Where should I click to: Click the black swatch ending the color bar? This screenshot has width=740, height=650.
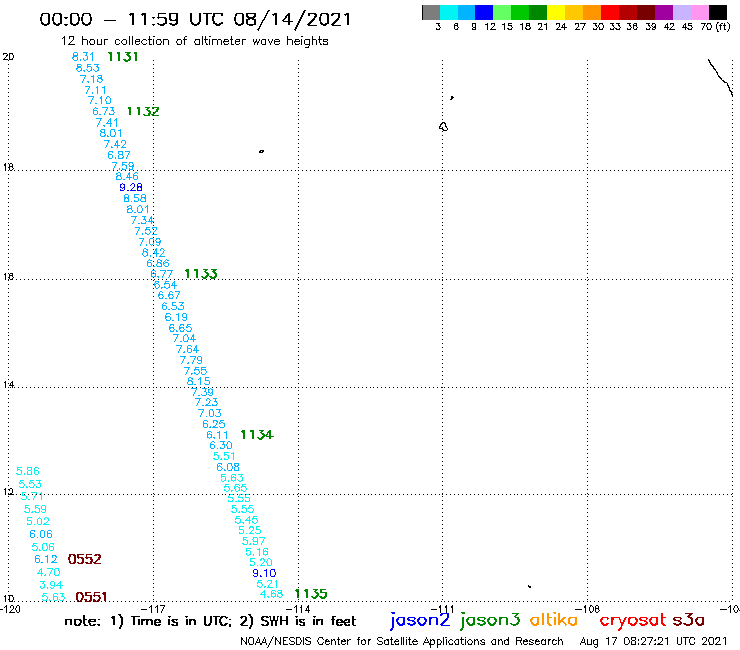pos(718,12)
